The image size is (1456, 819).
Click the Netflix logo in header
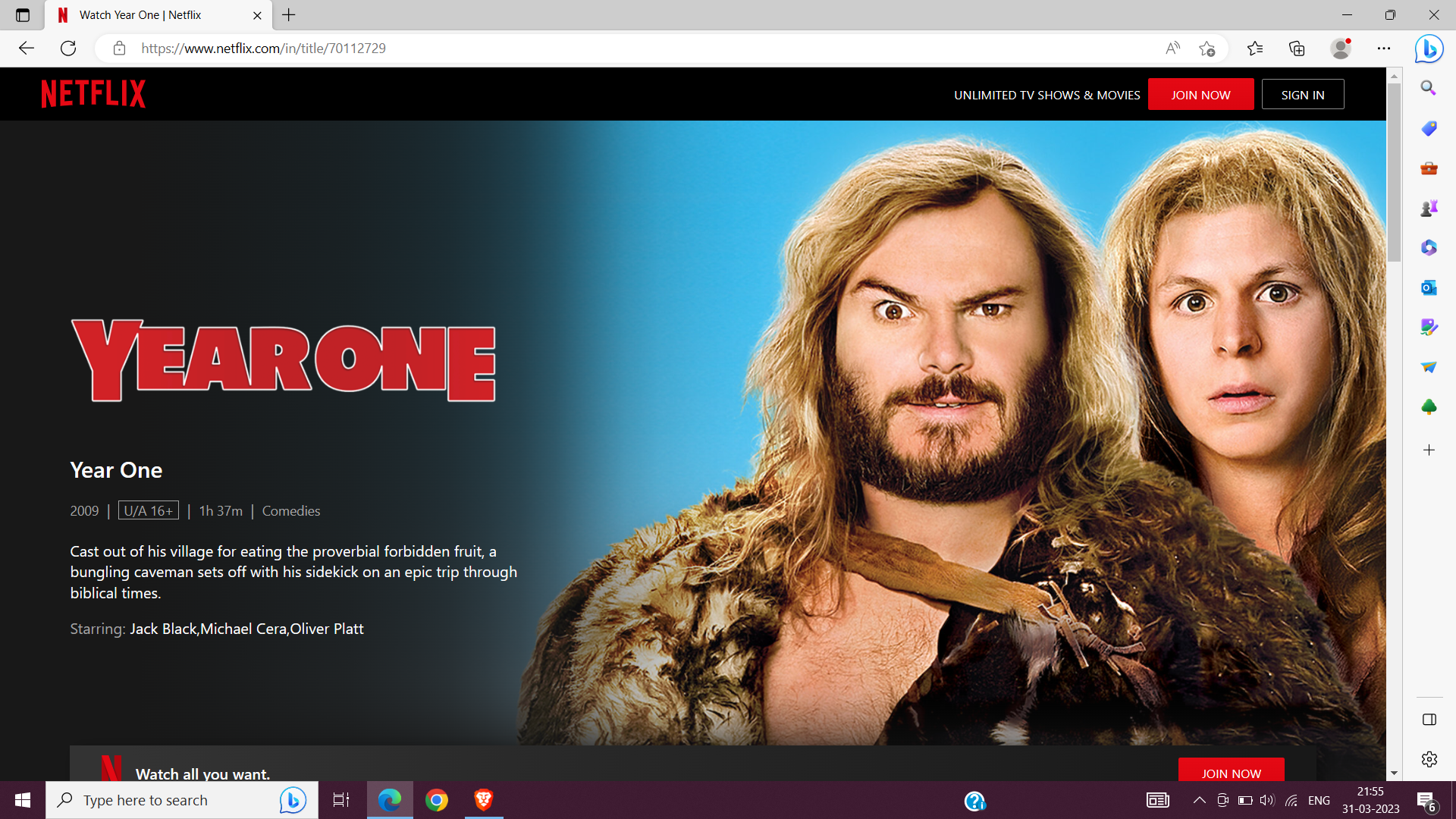93,94
